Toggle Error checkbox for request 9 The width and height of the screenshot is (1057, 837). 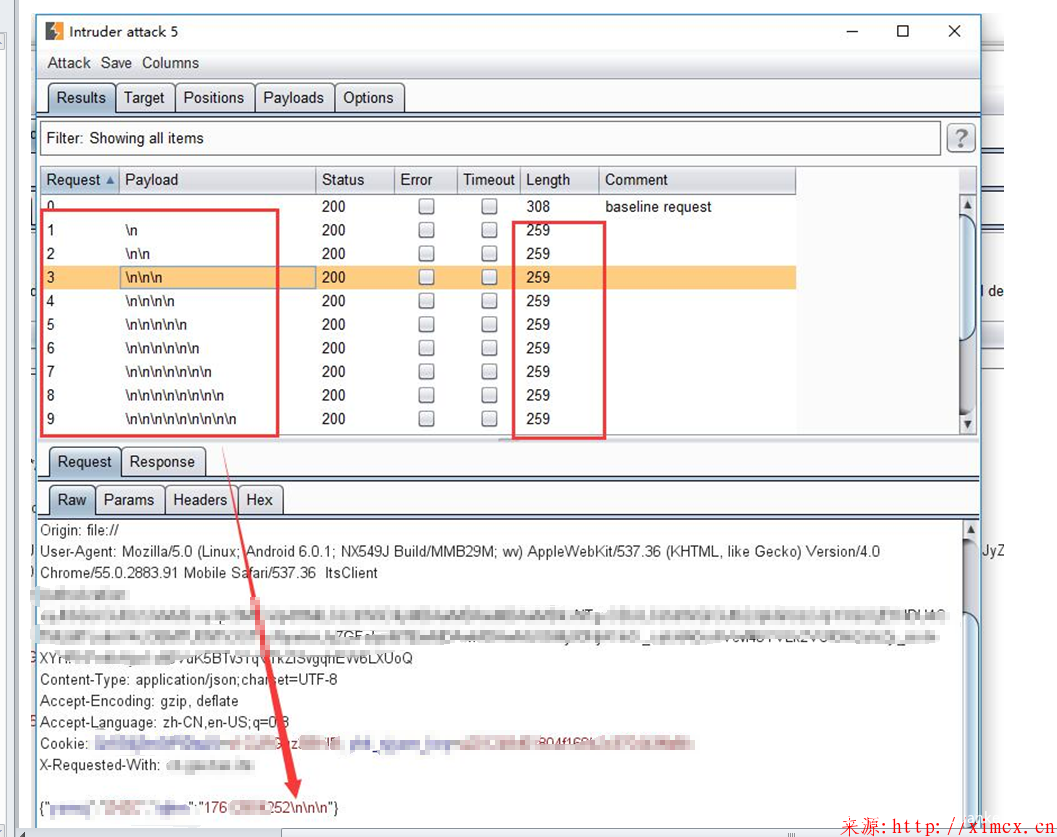[x=427, y=419]
